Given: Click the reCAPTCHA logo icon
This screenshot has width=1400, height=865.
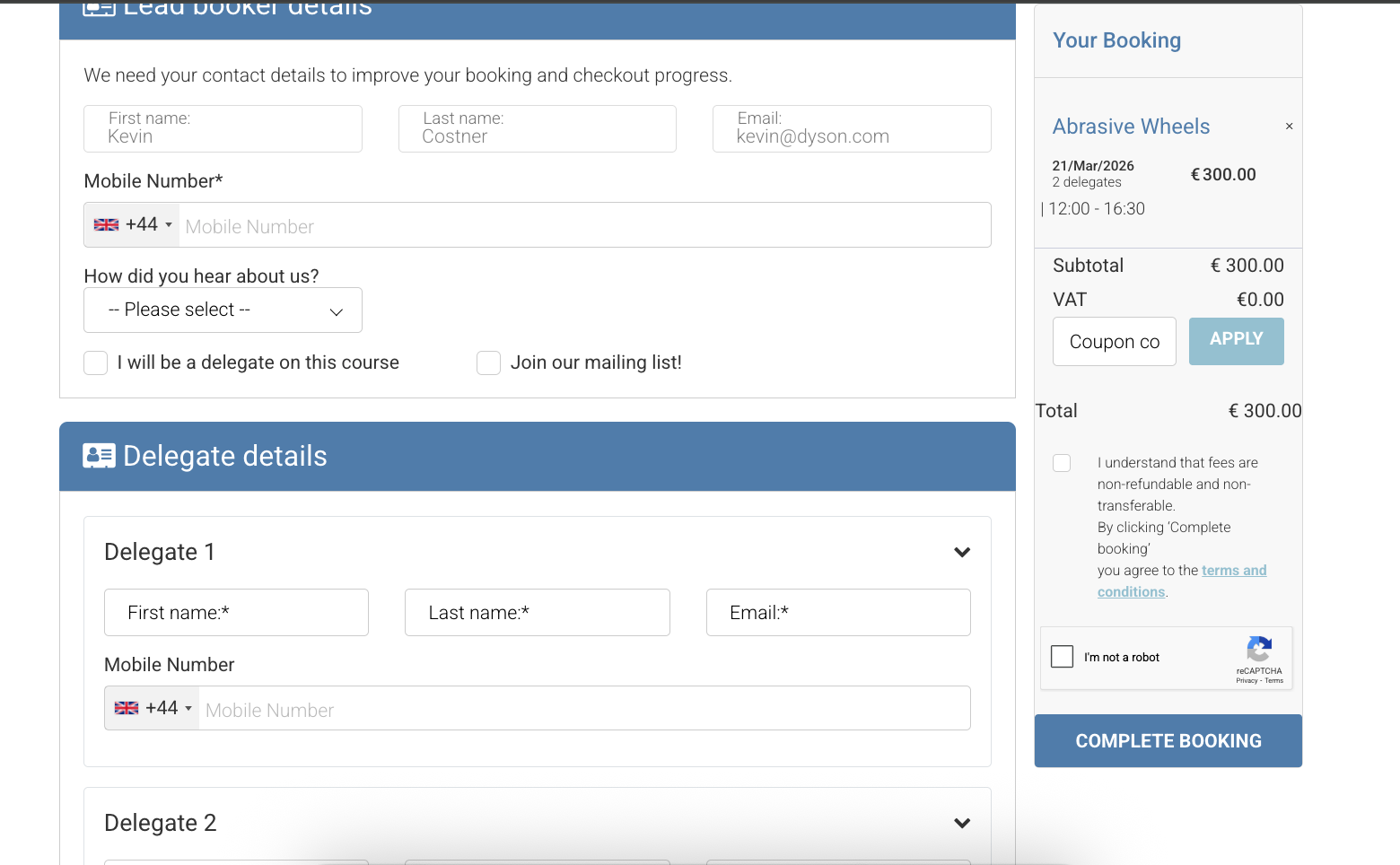Looking at the screenshot, I should (x=1259, y=650).
